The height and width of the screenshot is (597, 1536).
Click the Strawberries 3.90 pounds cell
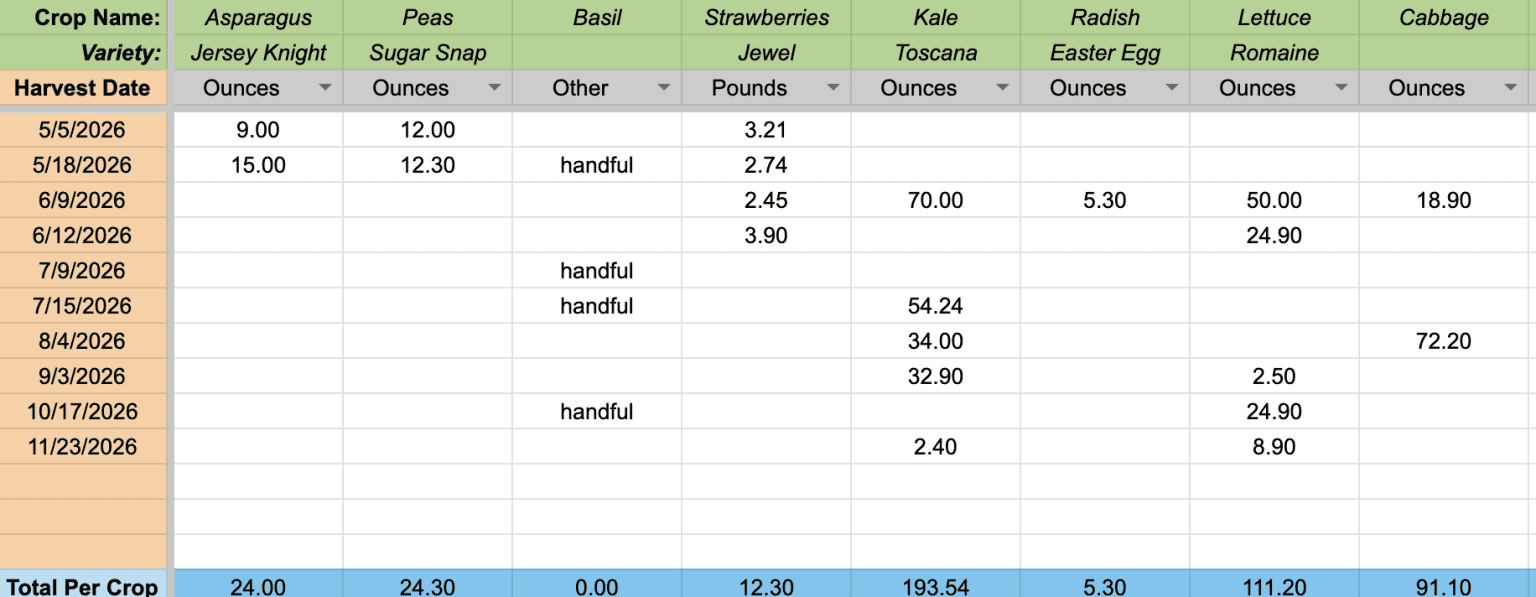(766, 236)
